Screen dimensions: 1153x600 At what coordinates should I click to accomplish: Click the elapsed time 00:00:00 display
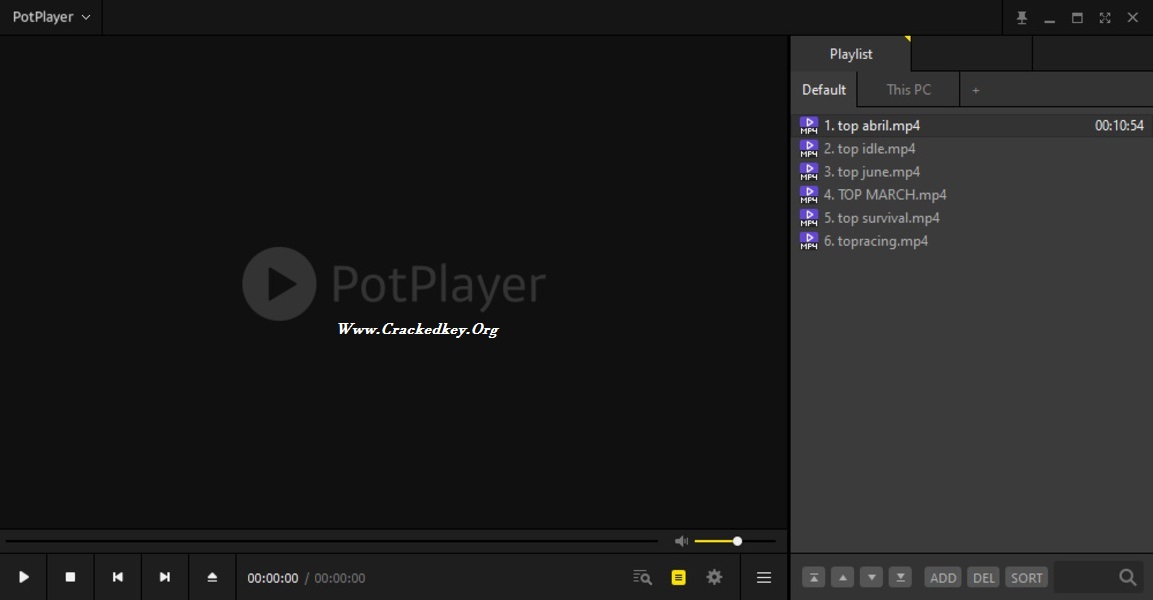273,578
